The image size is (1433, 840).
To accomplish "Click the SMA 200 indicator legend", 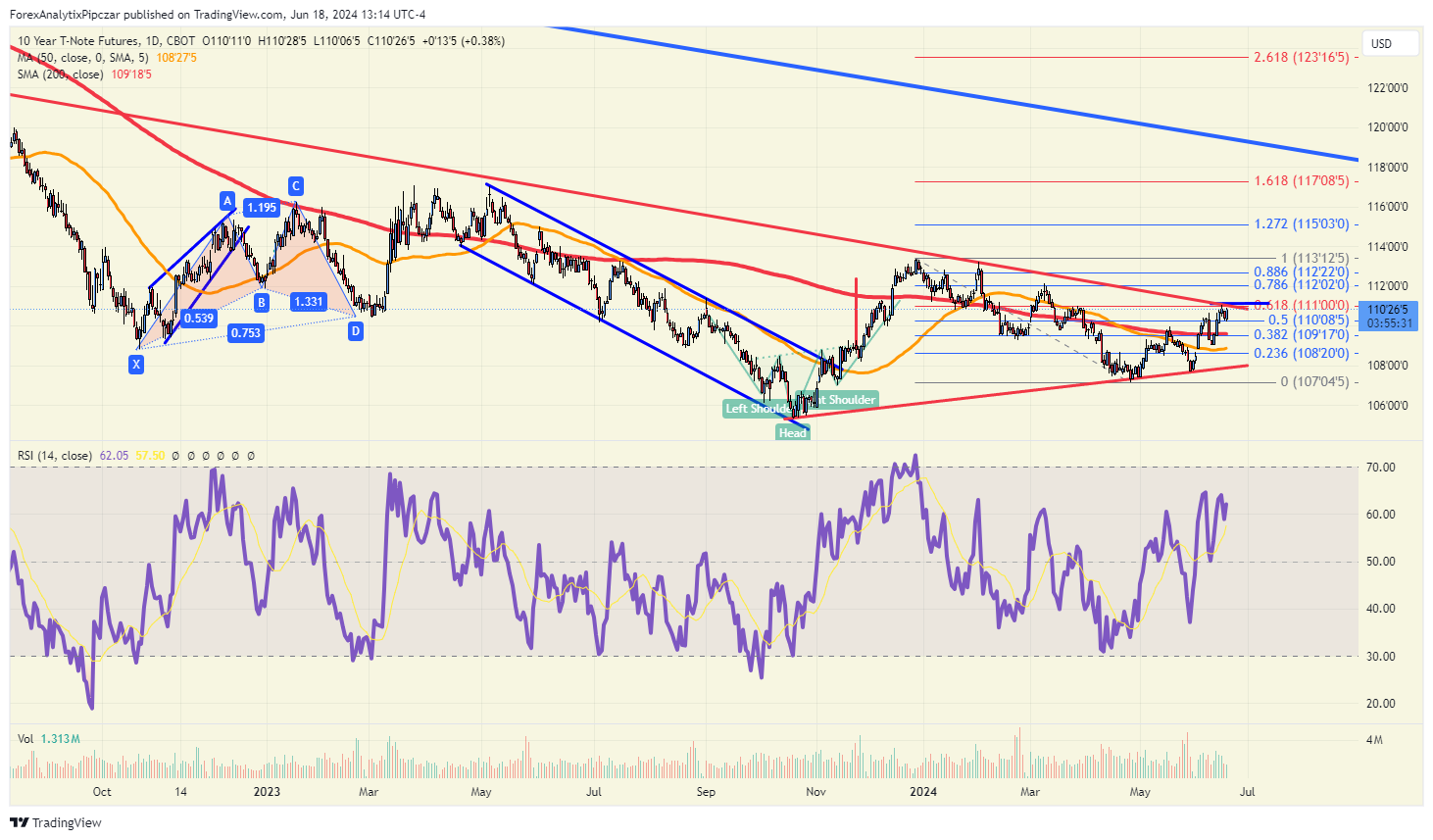I will click(x=61, y=74).
